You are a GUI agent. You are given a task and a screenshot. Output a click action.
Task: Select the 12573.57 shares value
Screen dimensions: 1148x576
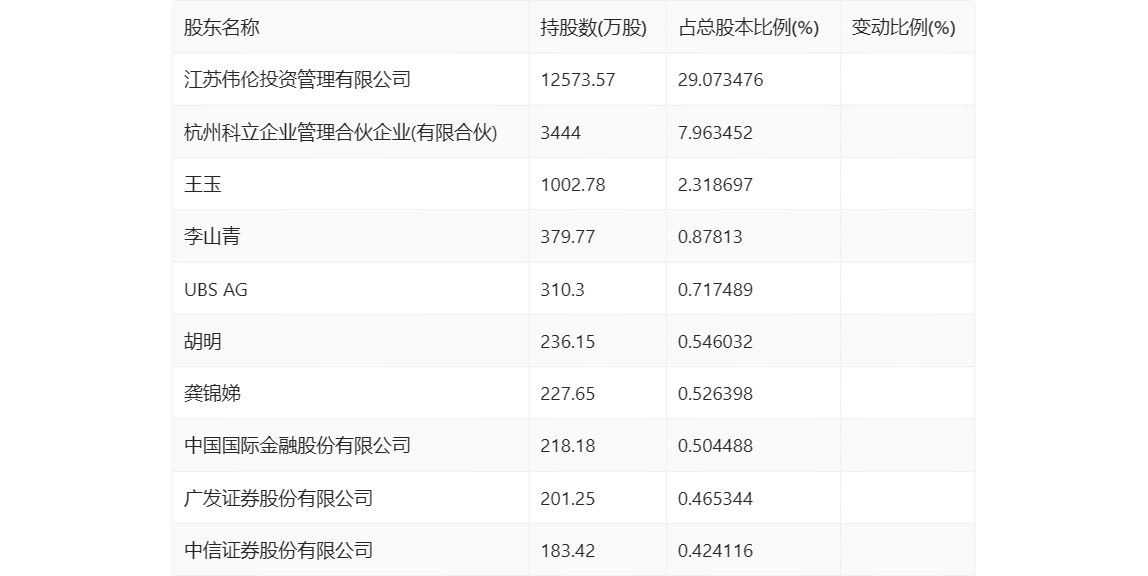point(578,80)
